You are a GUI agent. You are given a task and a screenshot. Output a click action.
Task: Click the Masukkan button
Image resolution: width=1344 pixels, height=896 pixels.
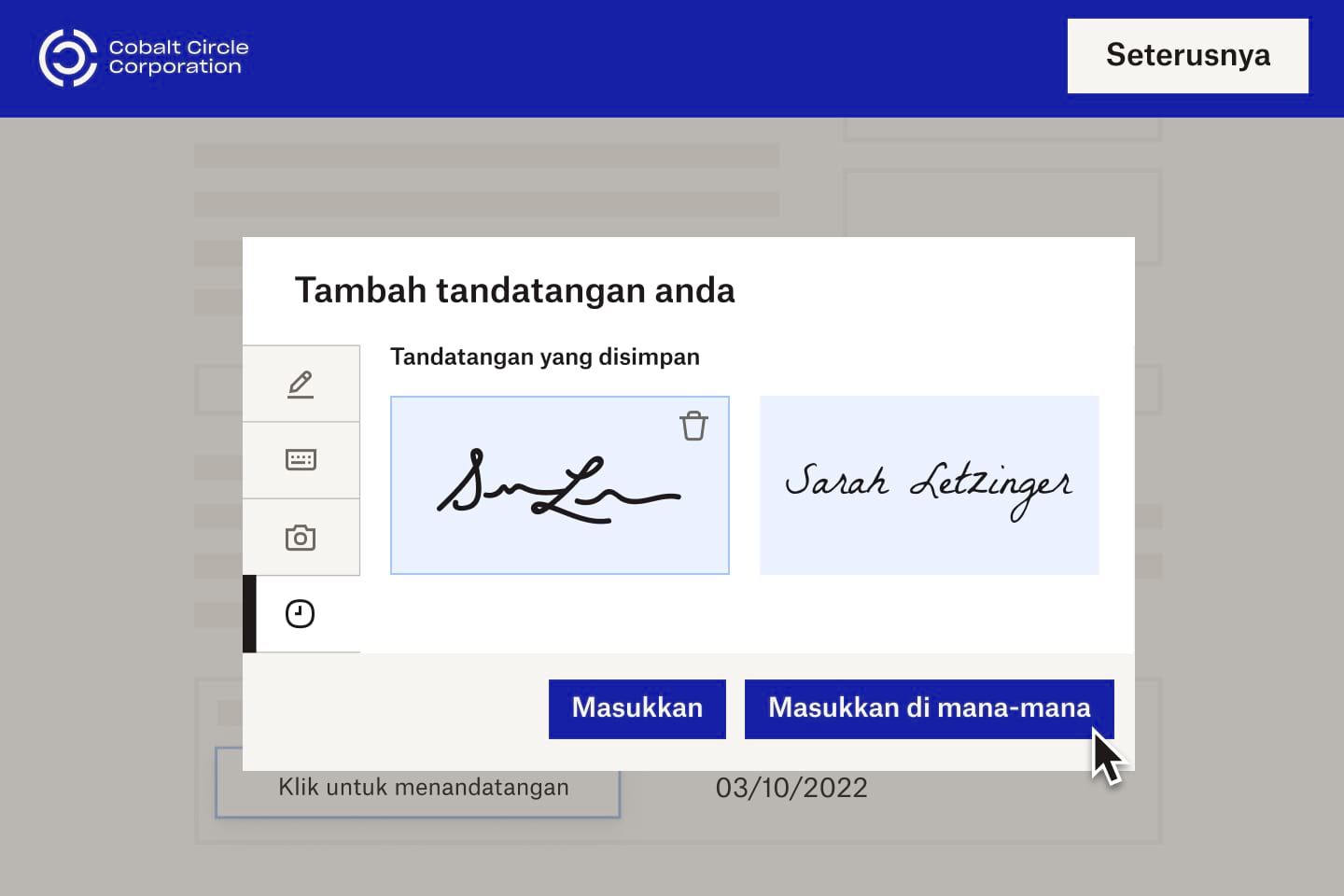coord(637,708)
